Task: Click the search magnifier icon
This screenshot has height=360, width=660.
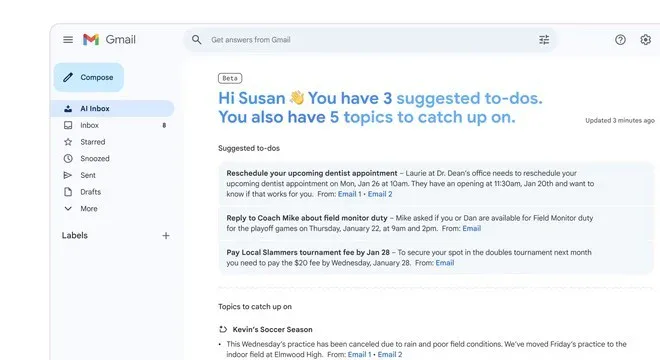Action: pos(197,40)
